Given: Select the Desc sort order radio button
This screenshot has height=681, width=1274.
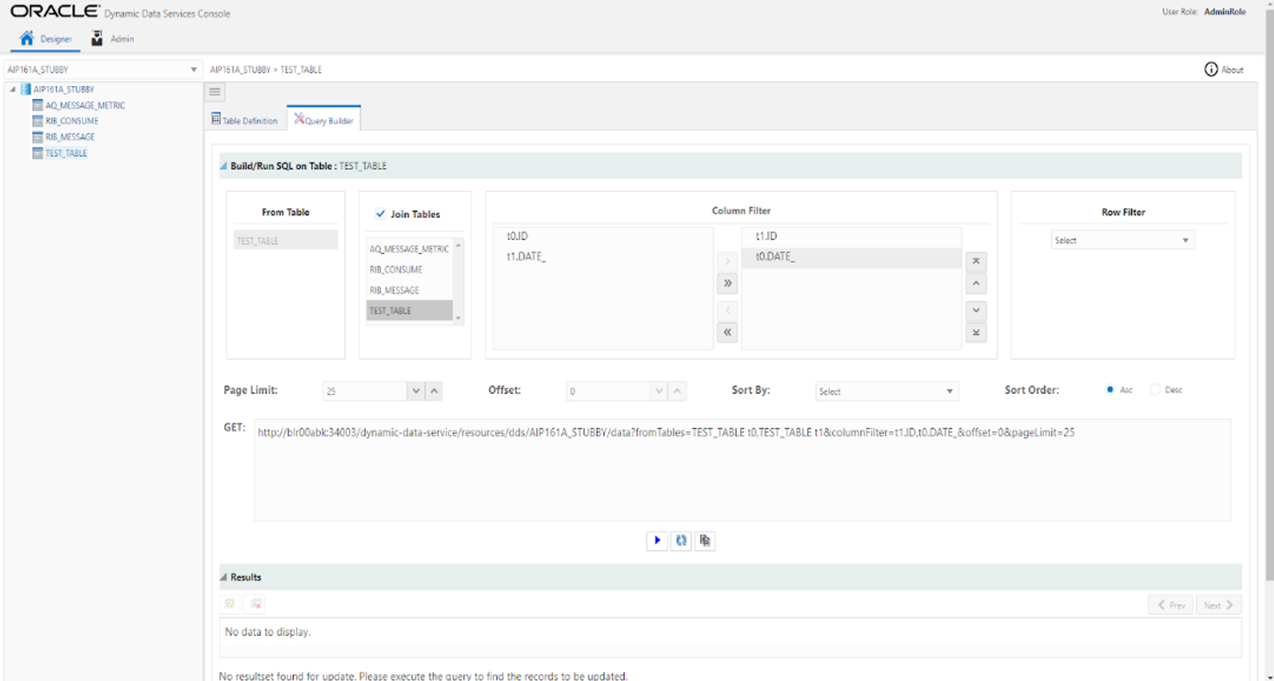Looking at the screenshot, I should point(1154,390).
